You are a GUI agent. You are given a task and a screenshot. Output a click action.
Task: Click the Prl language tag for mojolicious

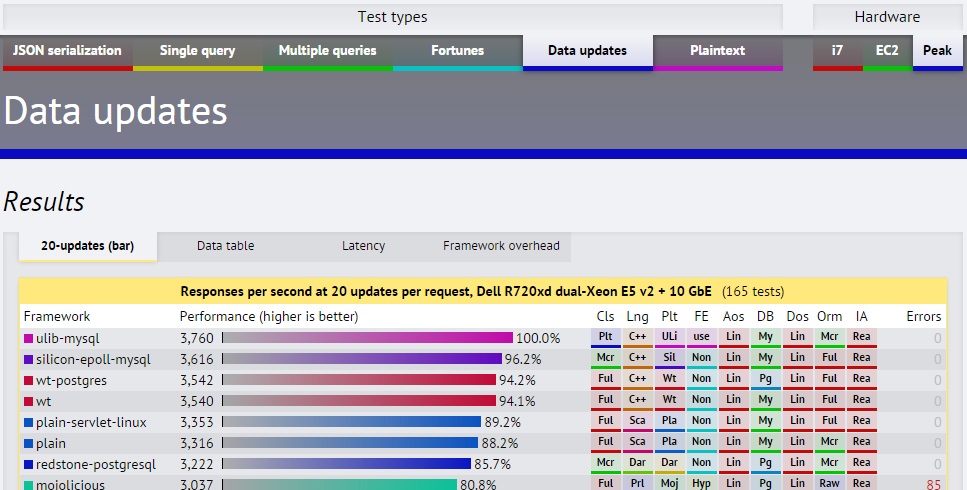[x=638, y=483]
